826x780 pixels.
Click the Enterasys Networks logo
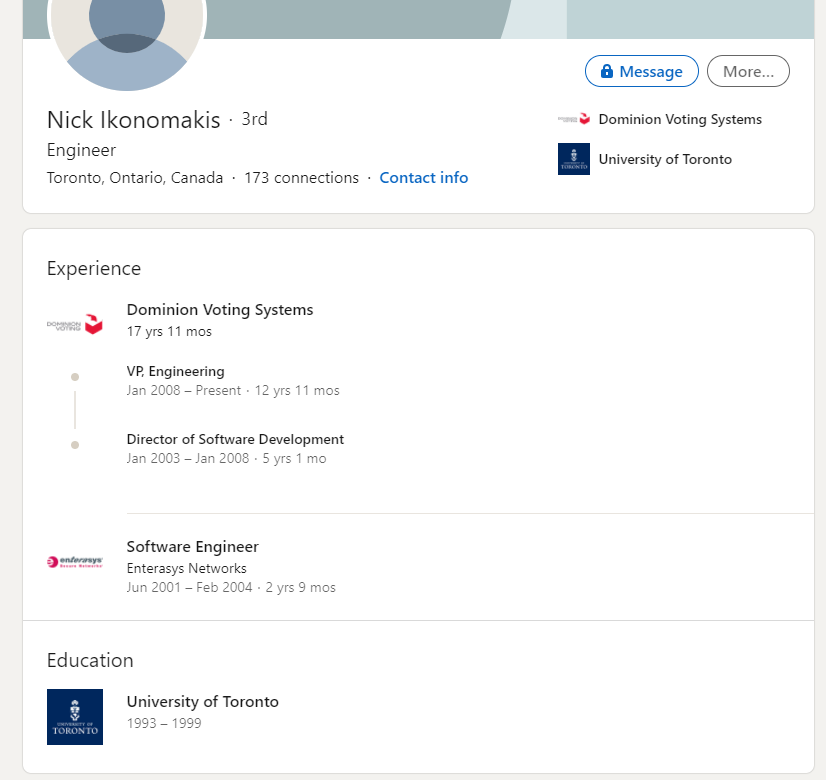(75, 562)
